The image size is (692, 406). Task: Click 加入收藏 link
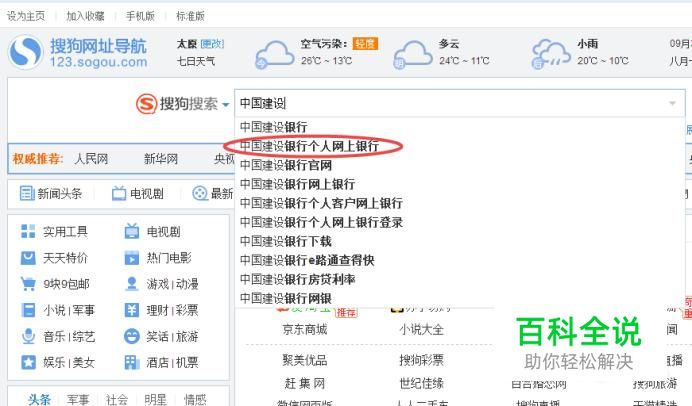tap(85, 16)
